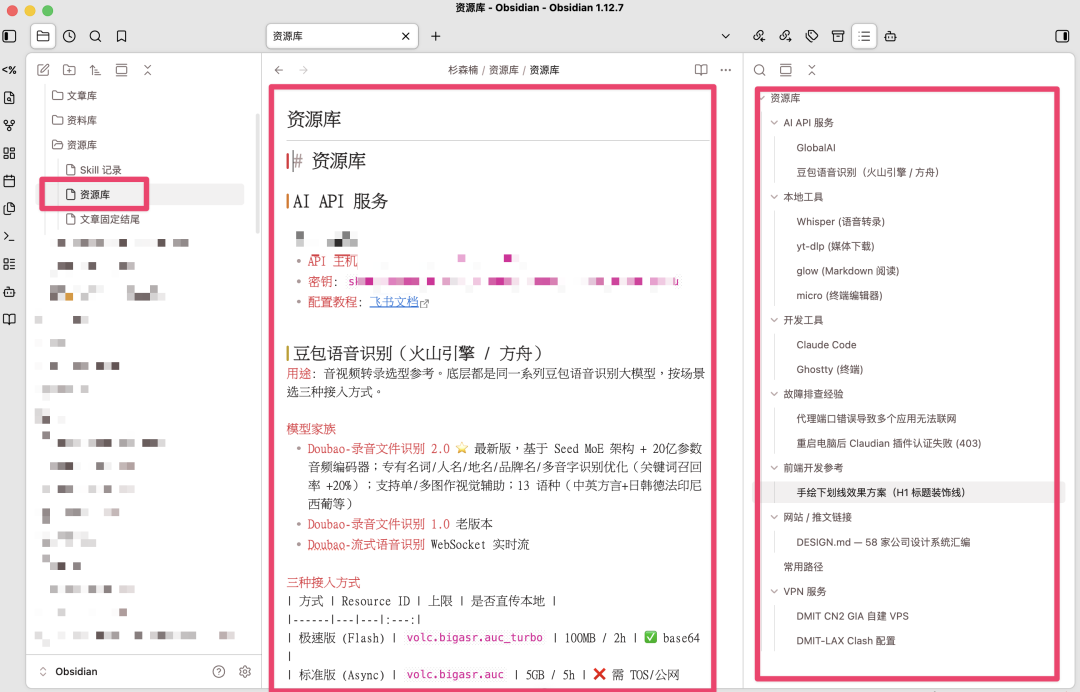Open the help icon beside vault name
Image resolution: width=1080 pixels, height=692 pixels.
click(x=218, y=671)
